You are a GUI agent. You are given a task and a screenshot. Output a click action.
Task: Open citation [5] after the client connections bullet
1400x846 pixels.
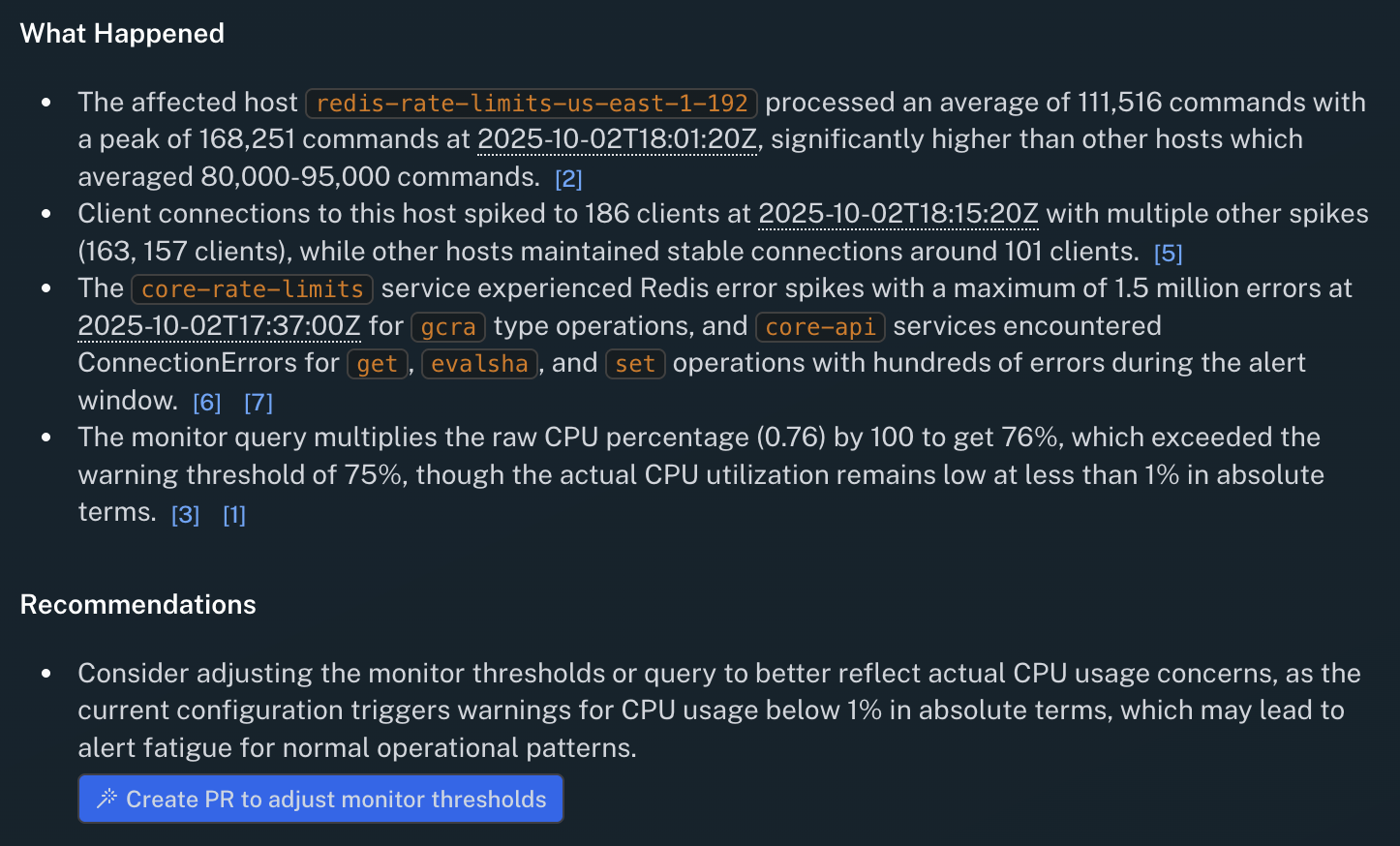coord(1169,252)
